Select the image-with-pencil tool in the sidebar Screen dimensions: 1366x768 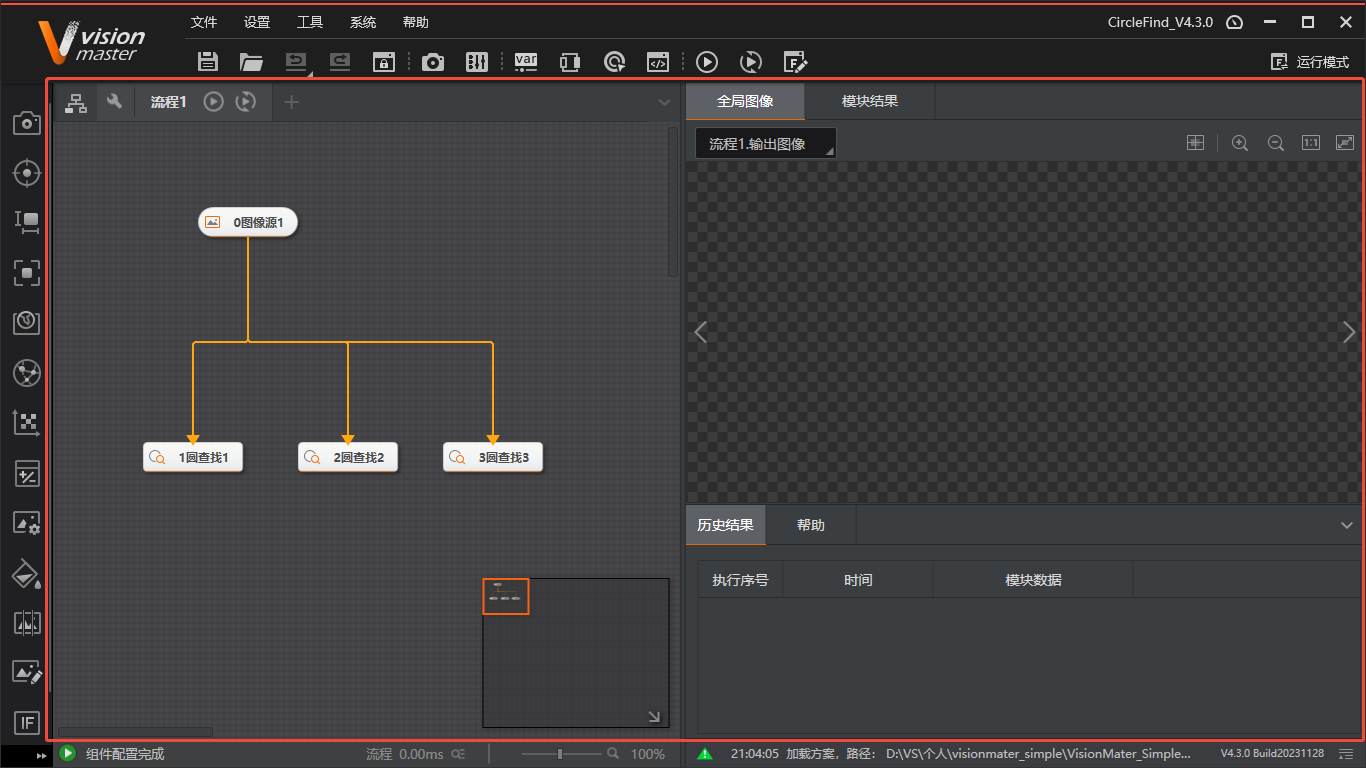(x=27, y=672)
